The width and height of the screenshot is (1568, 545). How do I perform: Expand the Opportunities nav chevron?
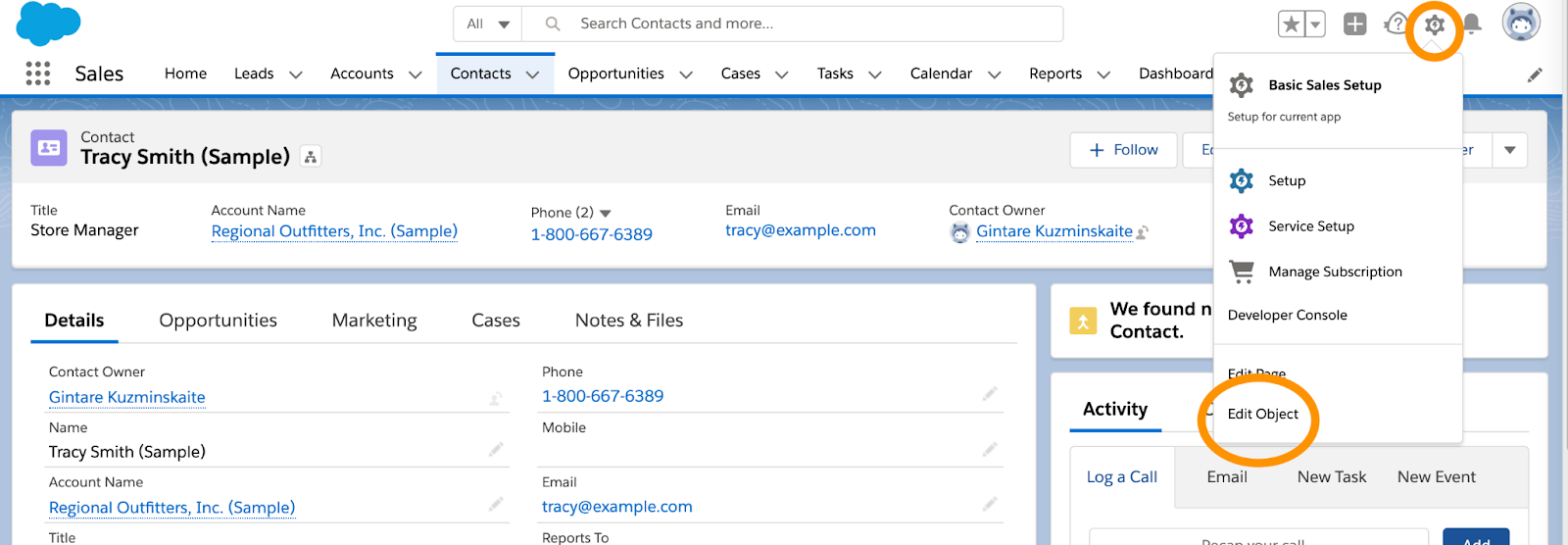tap(686, 74)
